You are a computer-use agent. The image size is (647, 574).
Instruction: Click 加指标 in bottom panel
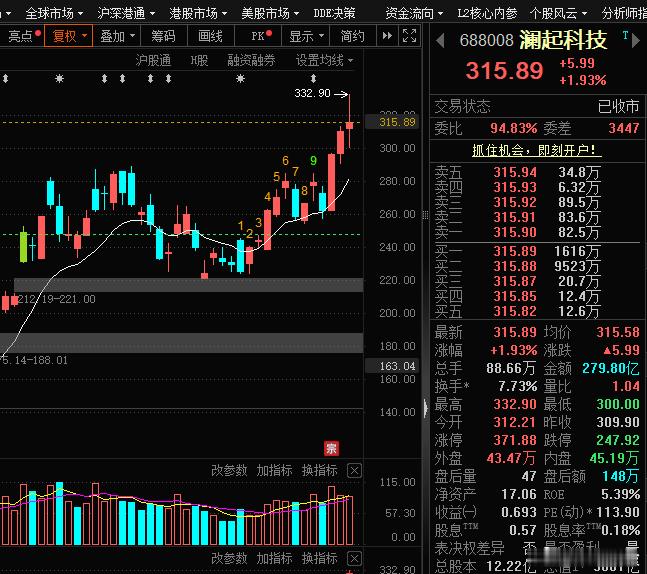[x=274, y=558]
